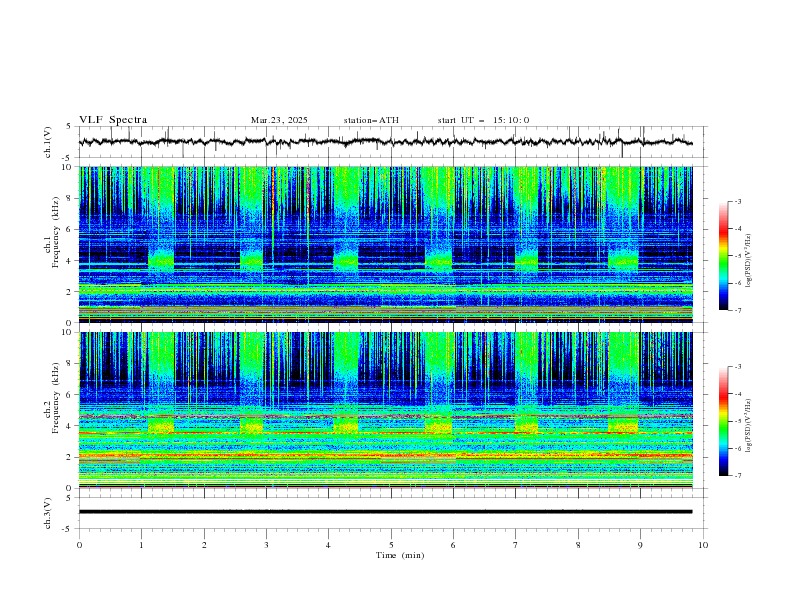
Task: Click the "ch.3(V)" axis label
Action: click(48, 513)
